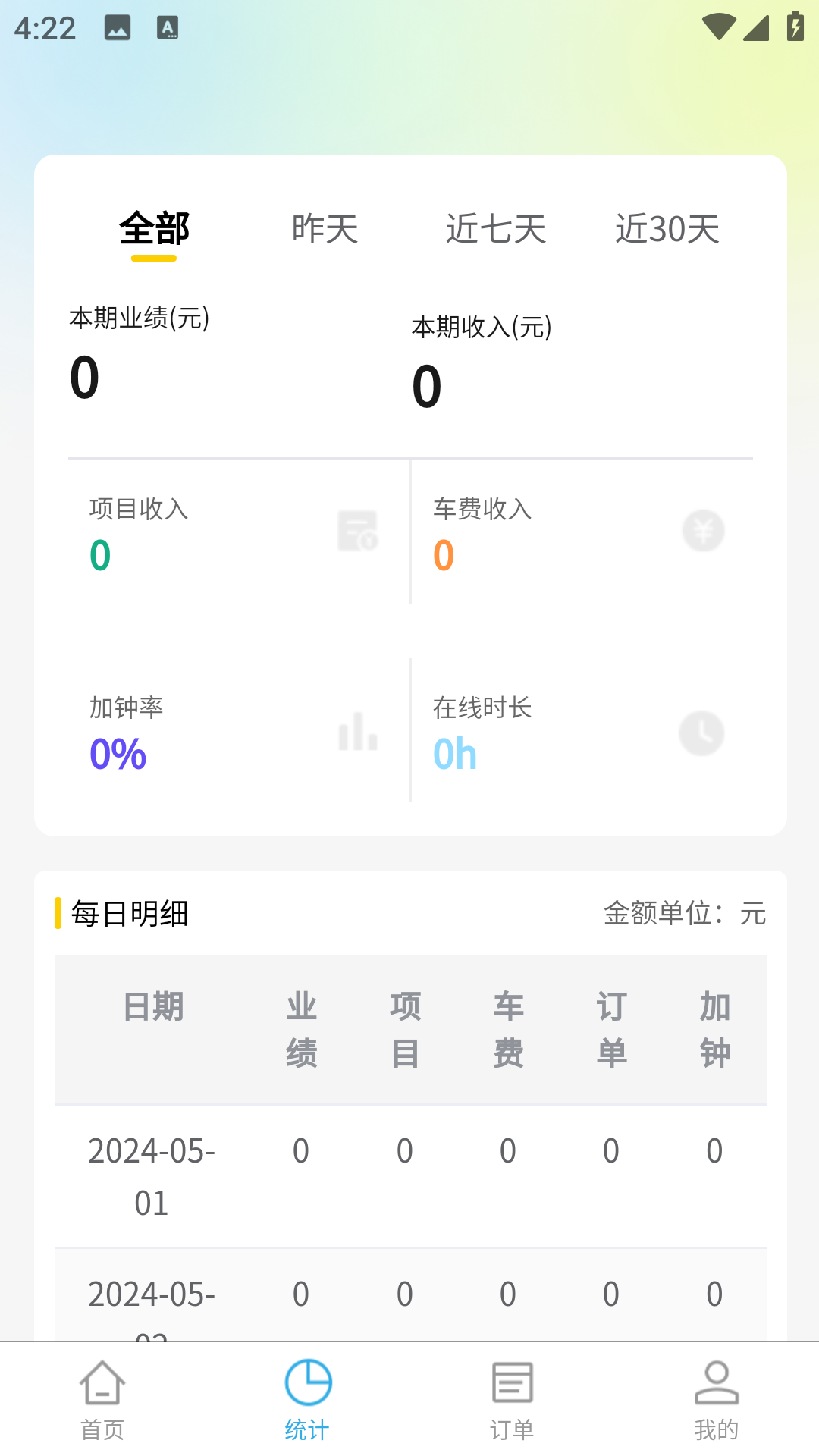This screenshot has height=1456, width=819.
Task: Tap the yen coin icon for fare income
Action: [x=703, y=530]
